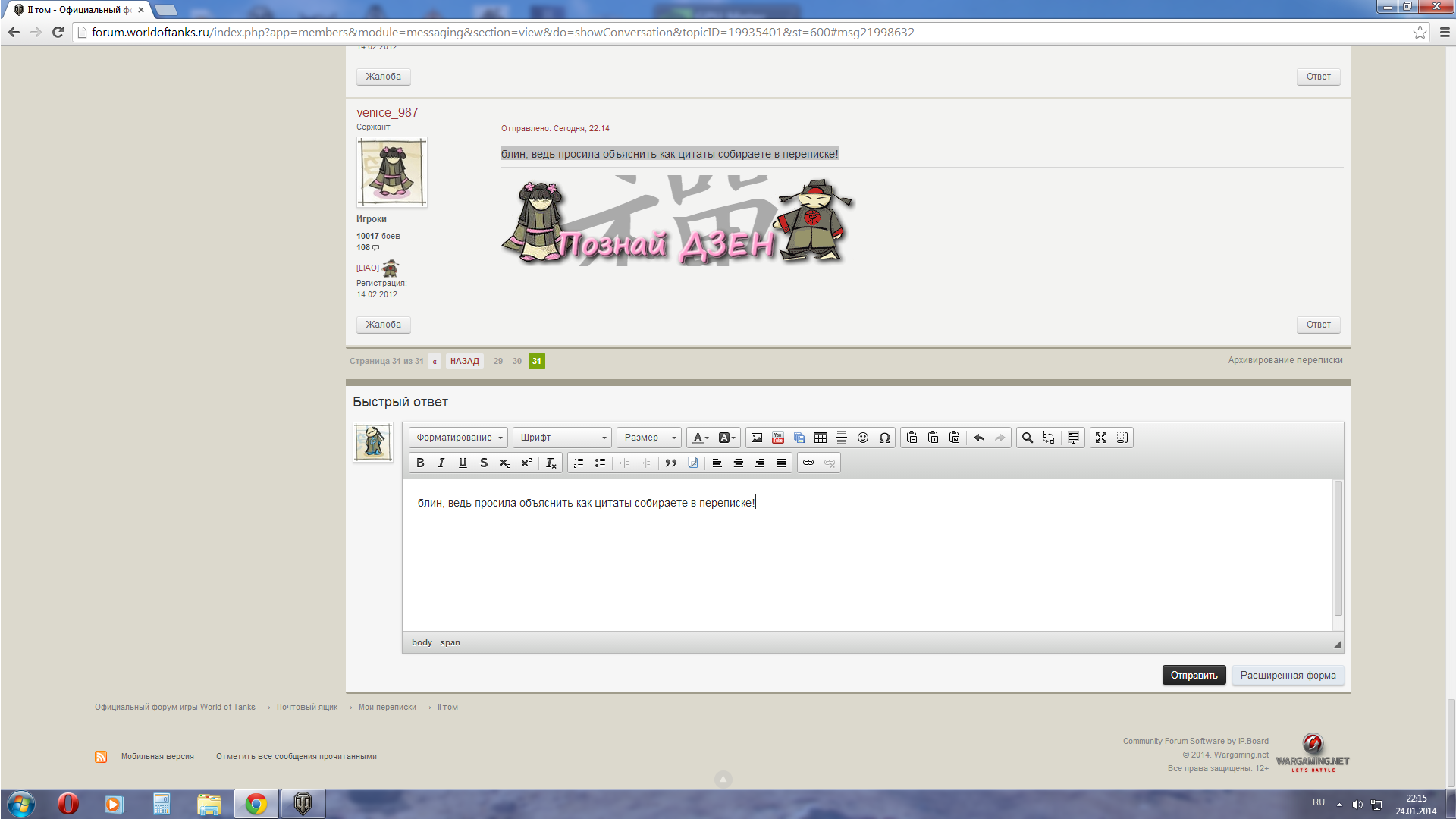Toggle underline formatting in editor

click(463, 463)
